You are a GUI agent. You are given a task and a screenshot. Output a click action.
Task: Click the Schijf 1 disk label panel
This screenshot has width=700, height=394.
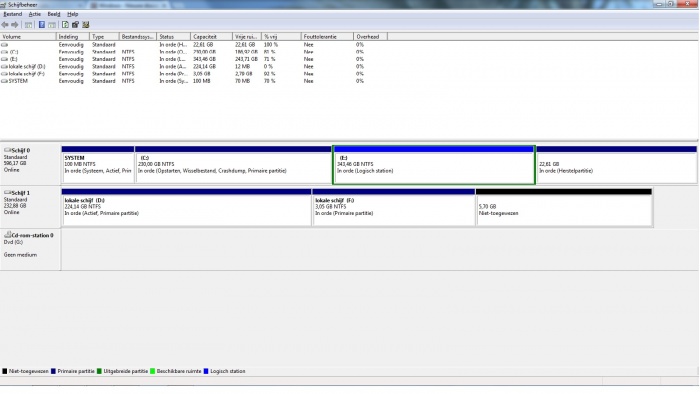point(30,207)
